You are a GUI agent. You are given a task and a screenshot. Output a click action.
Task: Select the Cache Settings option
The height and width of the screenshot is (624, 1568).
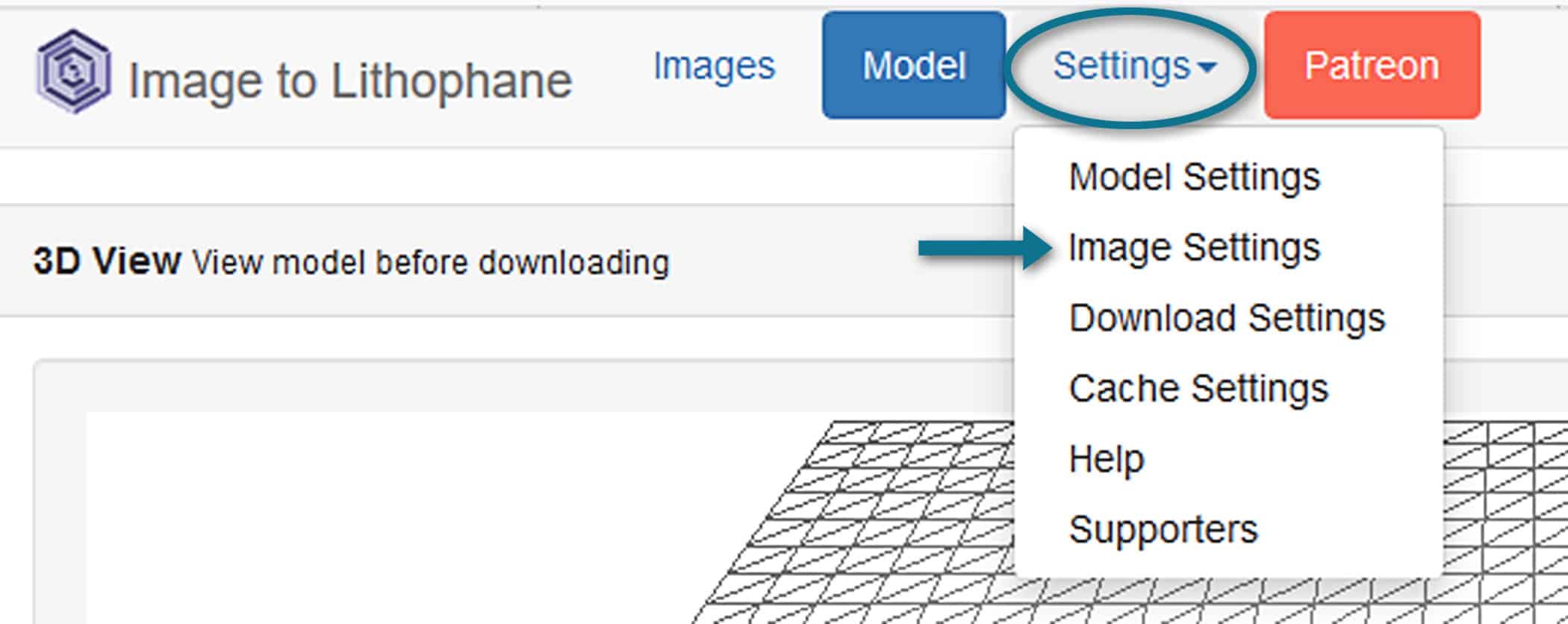pos(1198,388)
